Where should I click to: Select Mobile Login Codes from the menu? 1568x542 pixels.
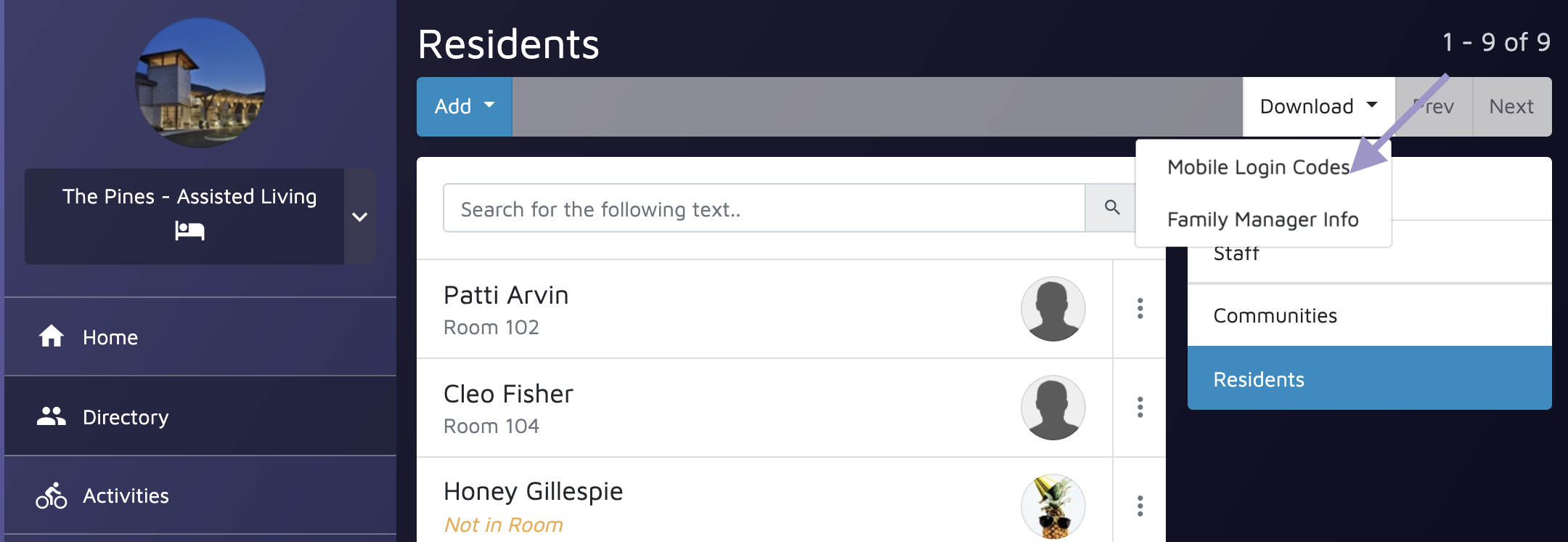[1259, 167]
